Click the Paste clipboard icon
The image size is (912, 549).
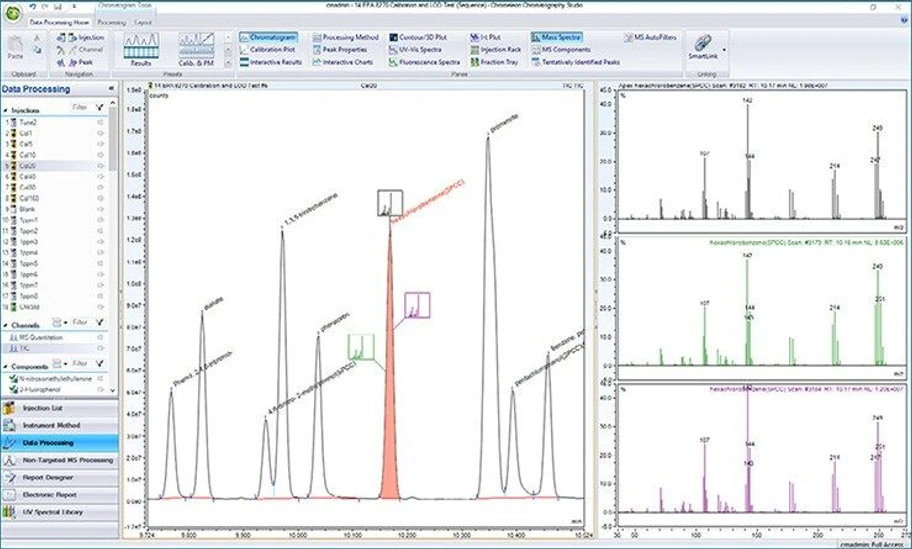(15, 46)
